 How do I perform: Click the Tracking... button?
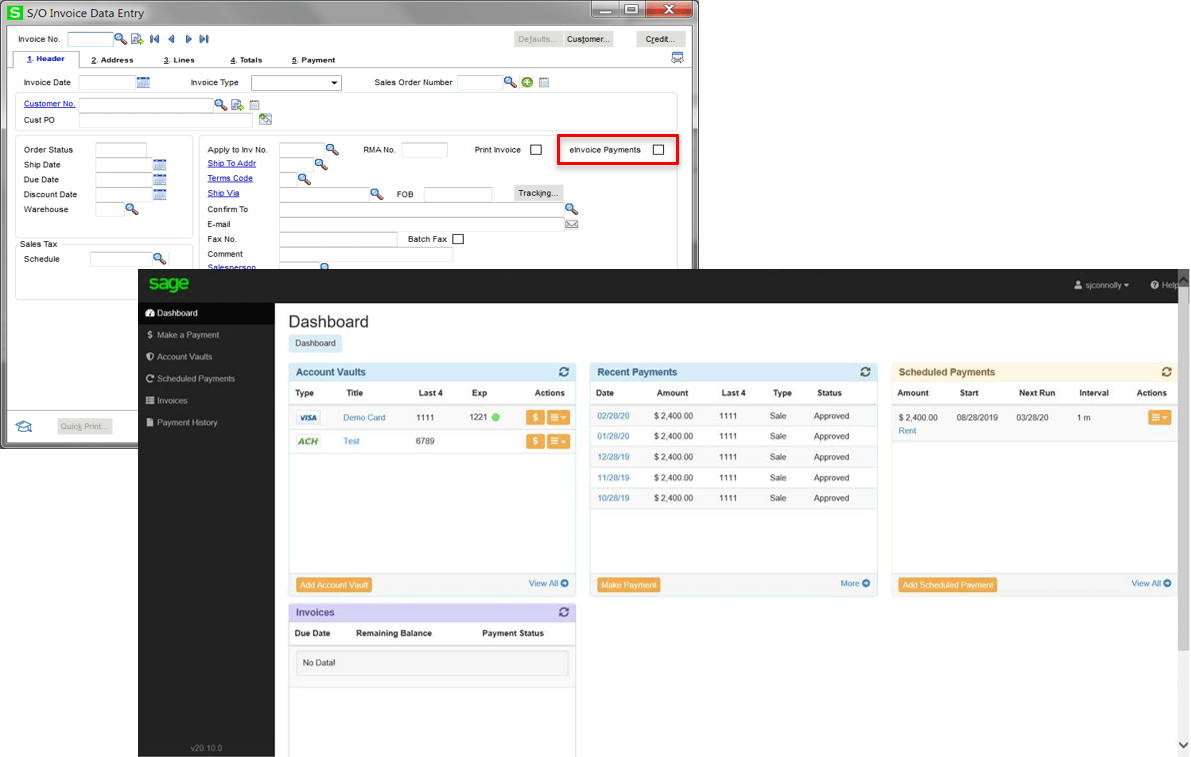coord(538,194)
